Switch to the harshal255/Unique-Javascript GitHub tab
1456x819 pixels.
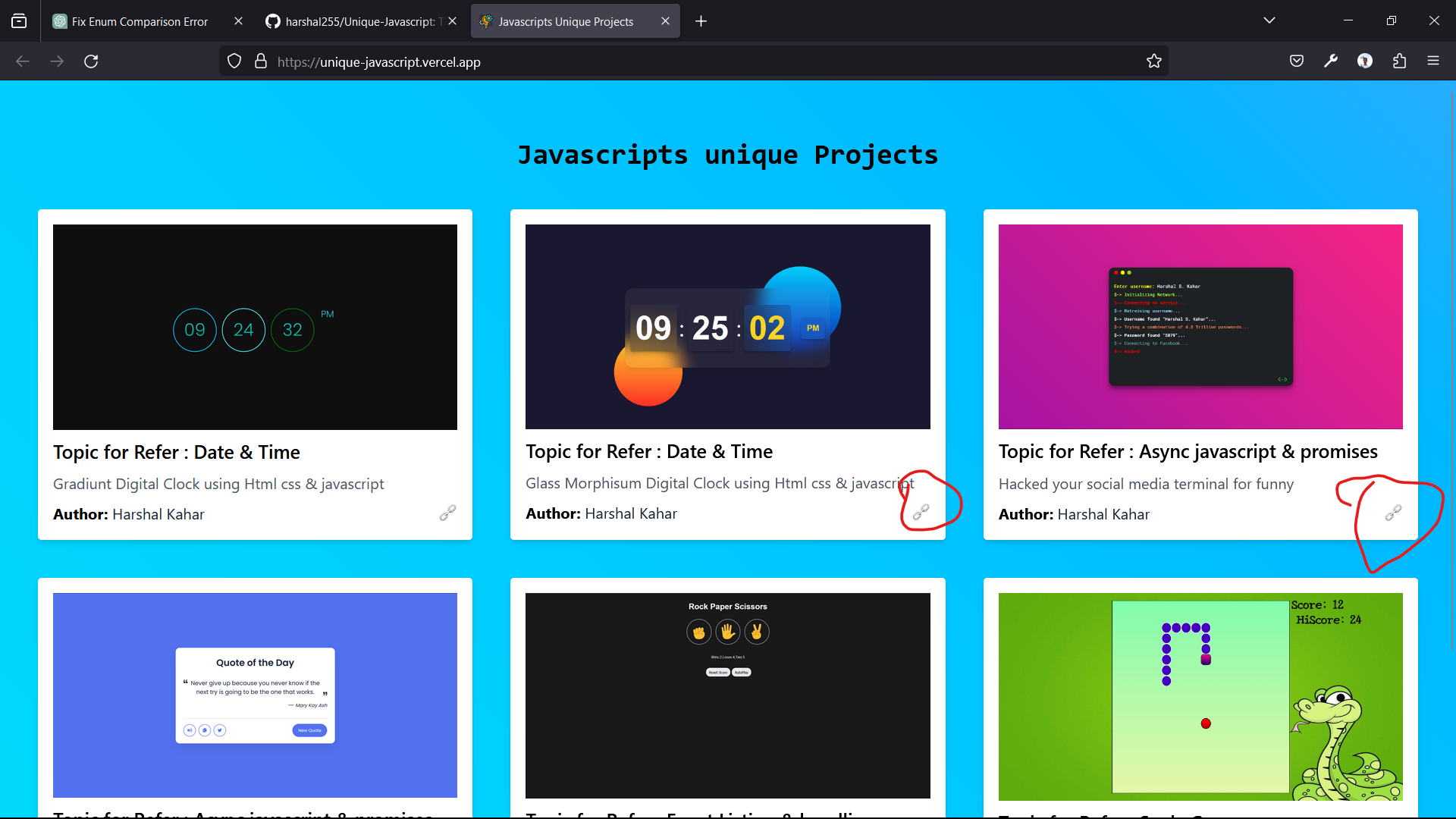click(353, 20)
